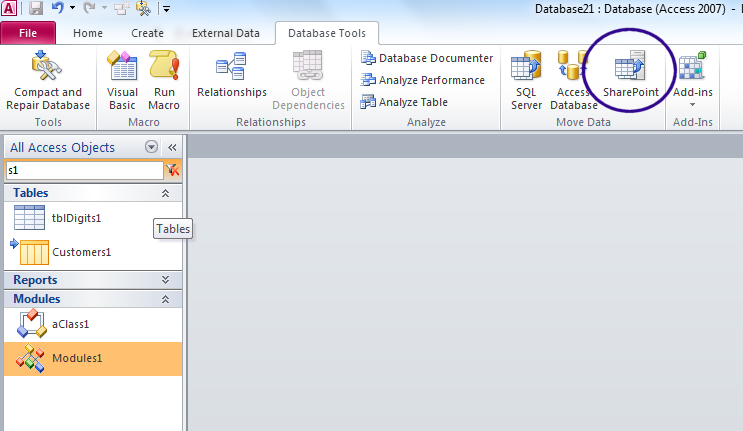Switch to the Create ribbon tab
This screenshot has height=431, width=743.
point(147,33)
